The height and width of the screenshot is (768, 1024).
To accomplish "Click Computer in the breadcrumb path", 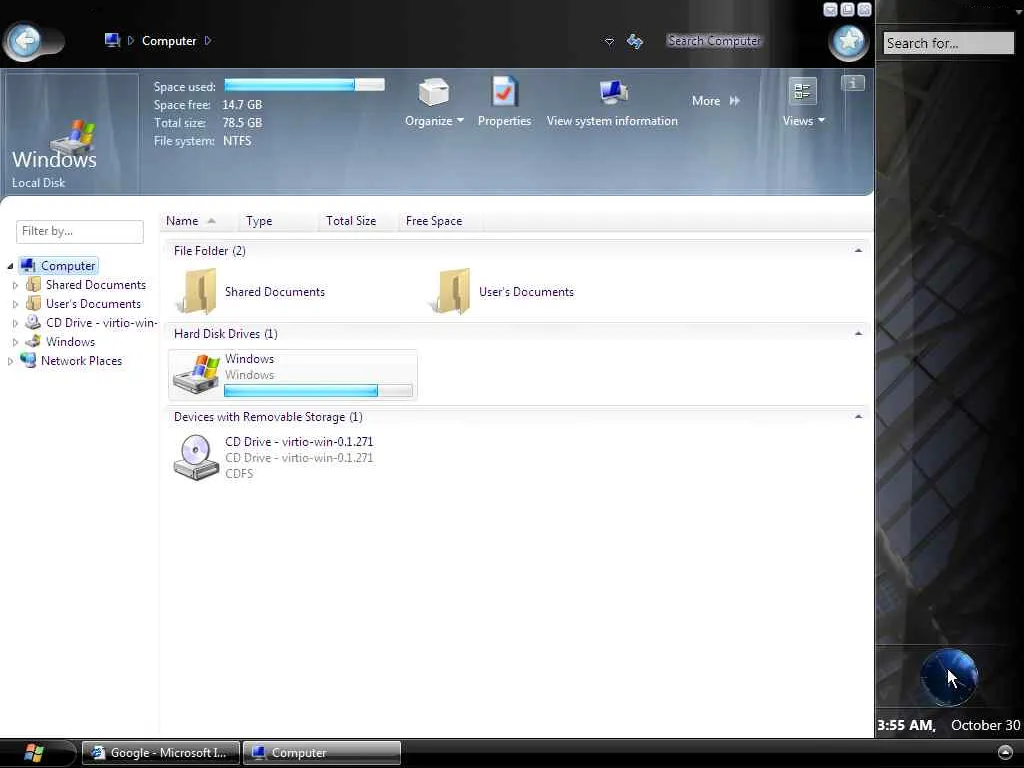I will (169, 40).
